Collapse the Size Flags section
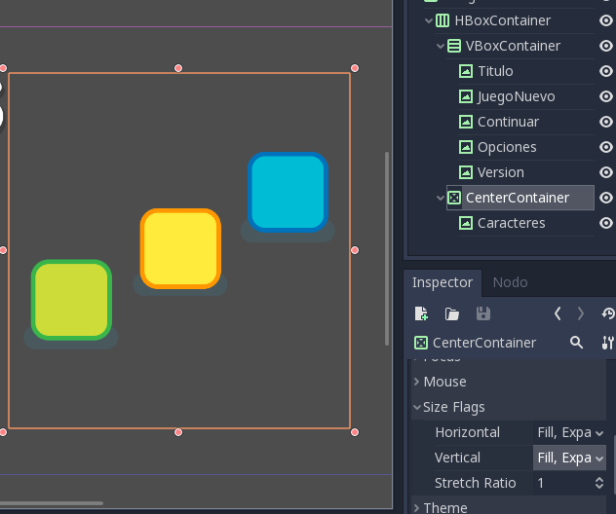The image size is (616, 514). [x=417, y=407]
